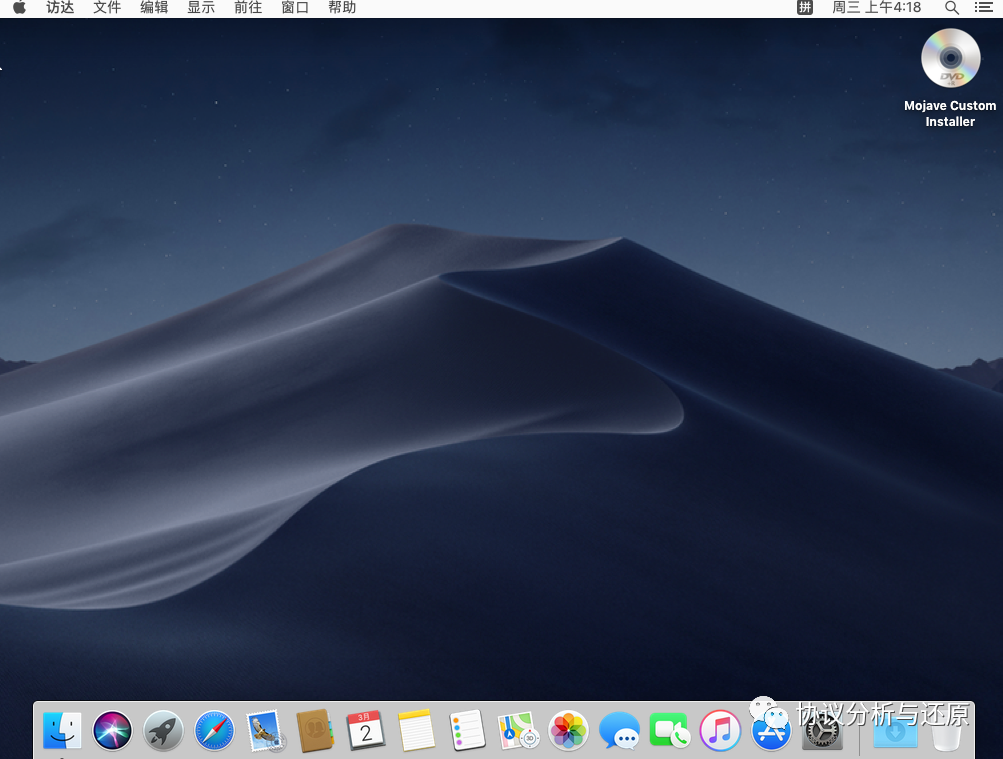Viewport: 1003px width, 759px height.
Task: Open the 窗口 menu
Action: coord(295,8)
